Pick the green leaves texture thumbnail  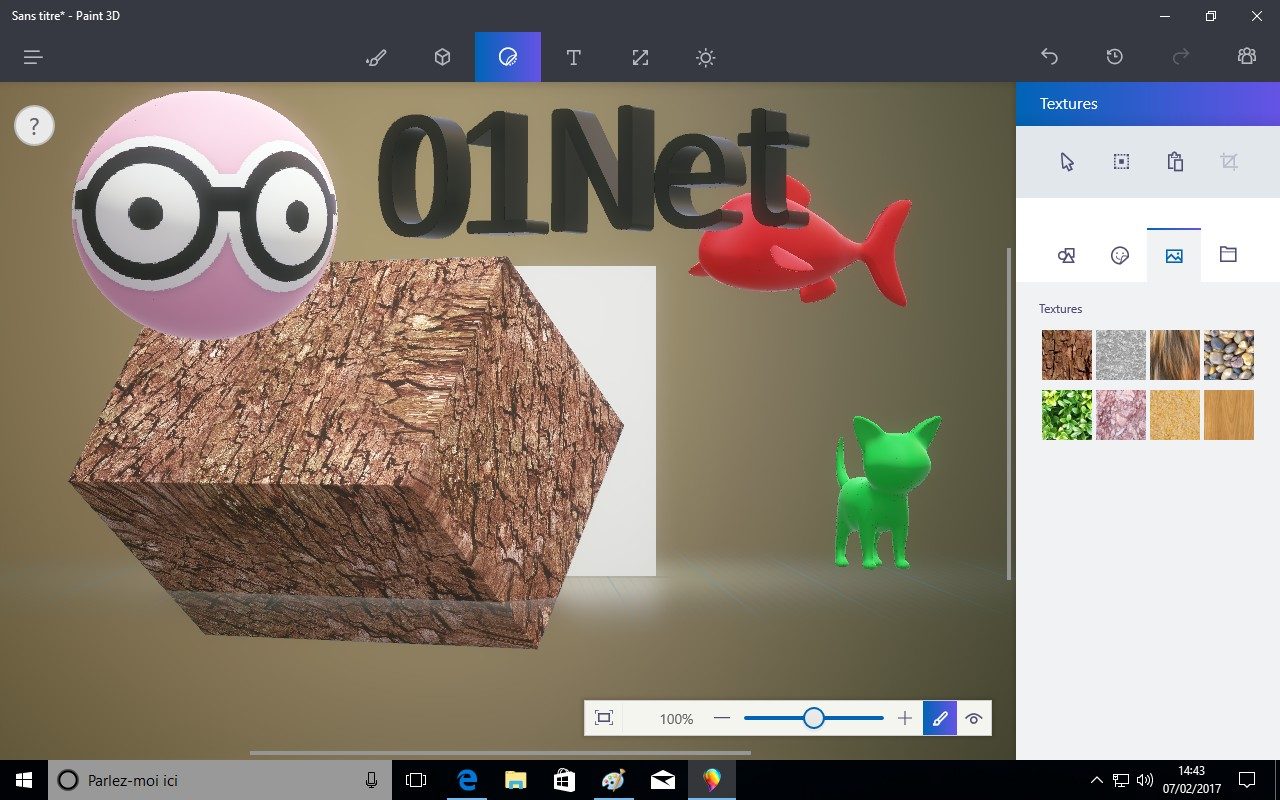1066,415
